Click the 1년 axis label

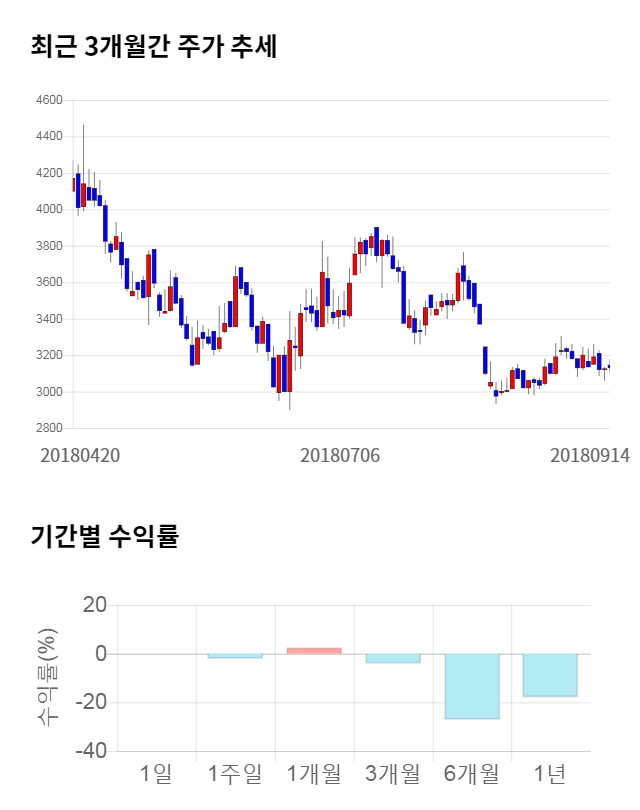click(550, 773)
